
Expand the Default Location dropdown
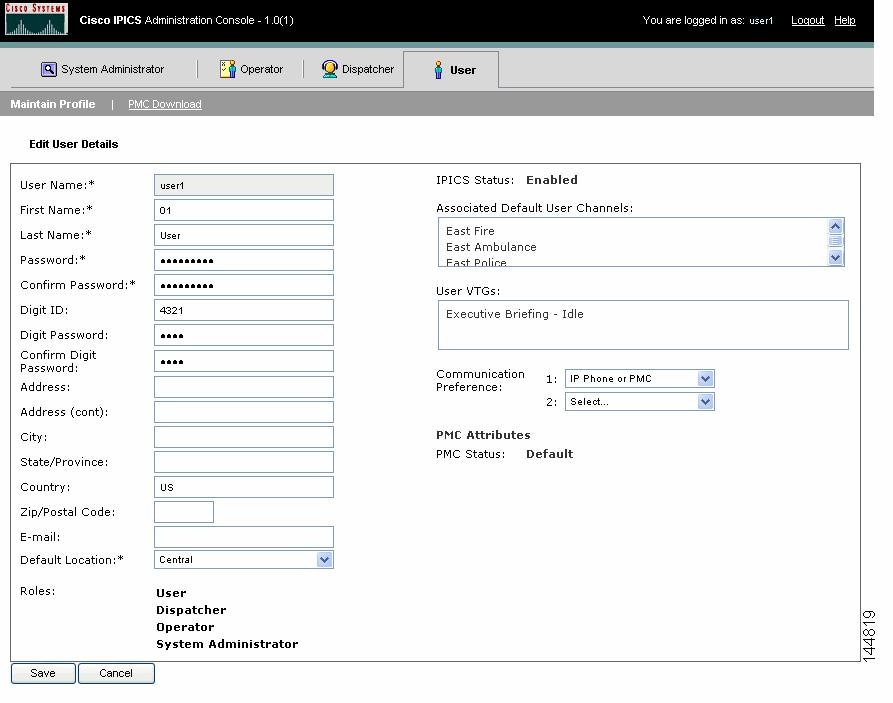pos(324,559)
